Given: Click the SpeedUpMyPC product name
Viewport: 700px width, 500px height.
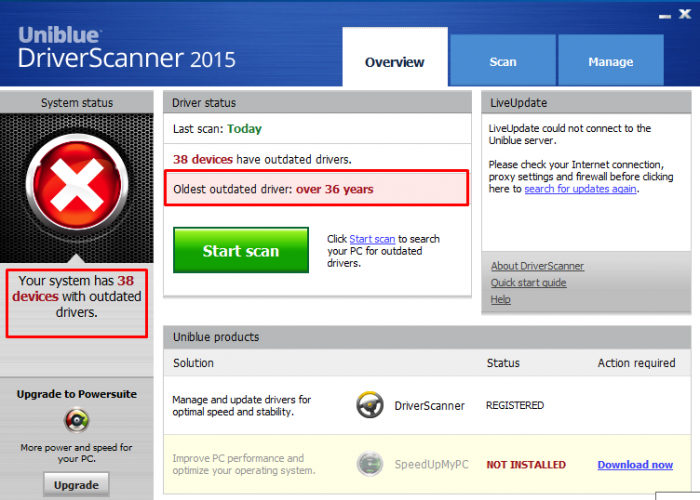Looking at the screenshot, I should (x=431, y=465).
